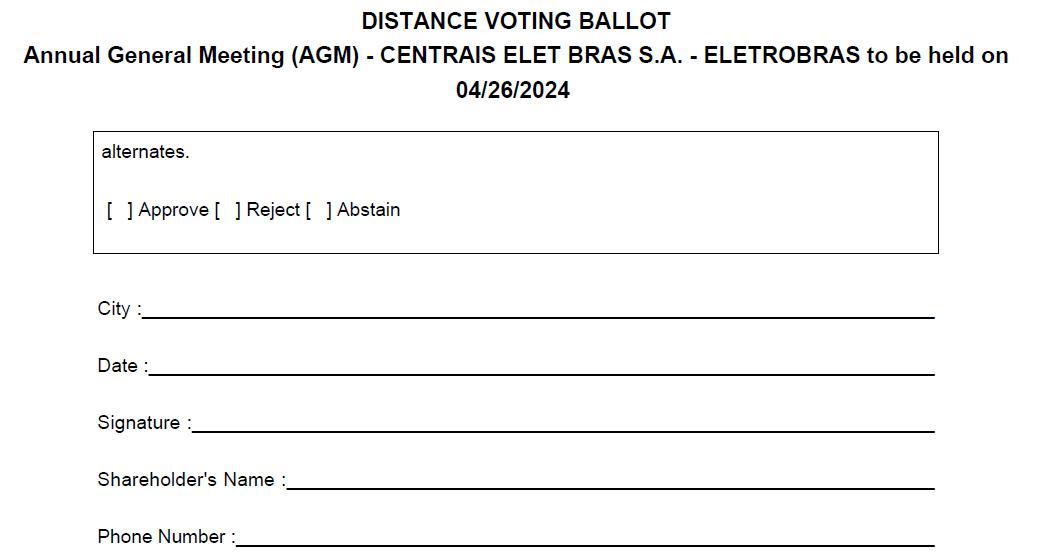Click the "DISTANCE VOTING BALLOT" title
Image resolution: width=1050 pixels, height=553 pixels.
coord(515,21)
